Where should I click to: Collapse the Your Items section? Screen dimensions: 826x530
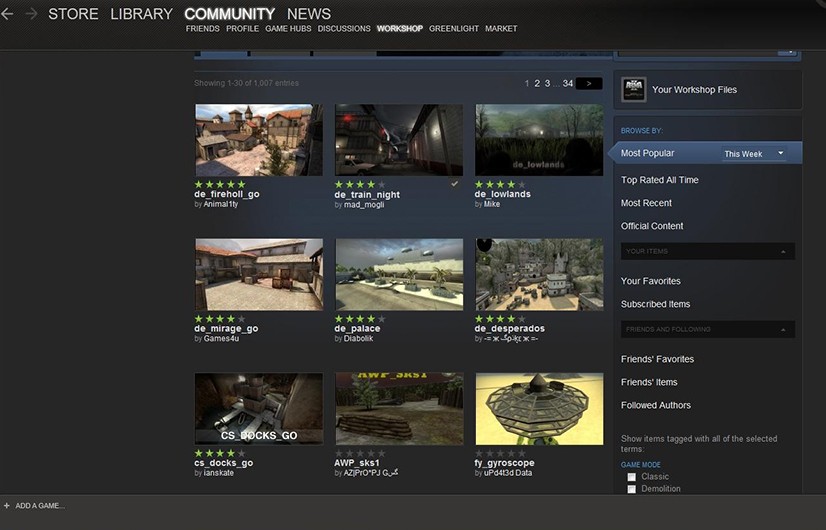707,251
